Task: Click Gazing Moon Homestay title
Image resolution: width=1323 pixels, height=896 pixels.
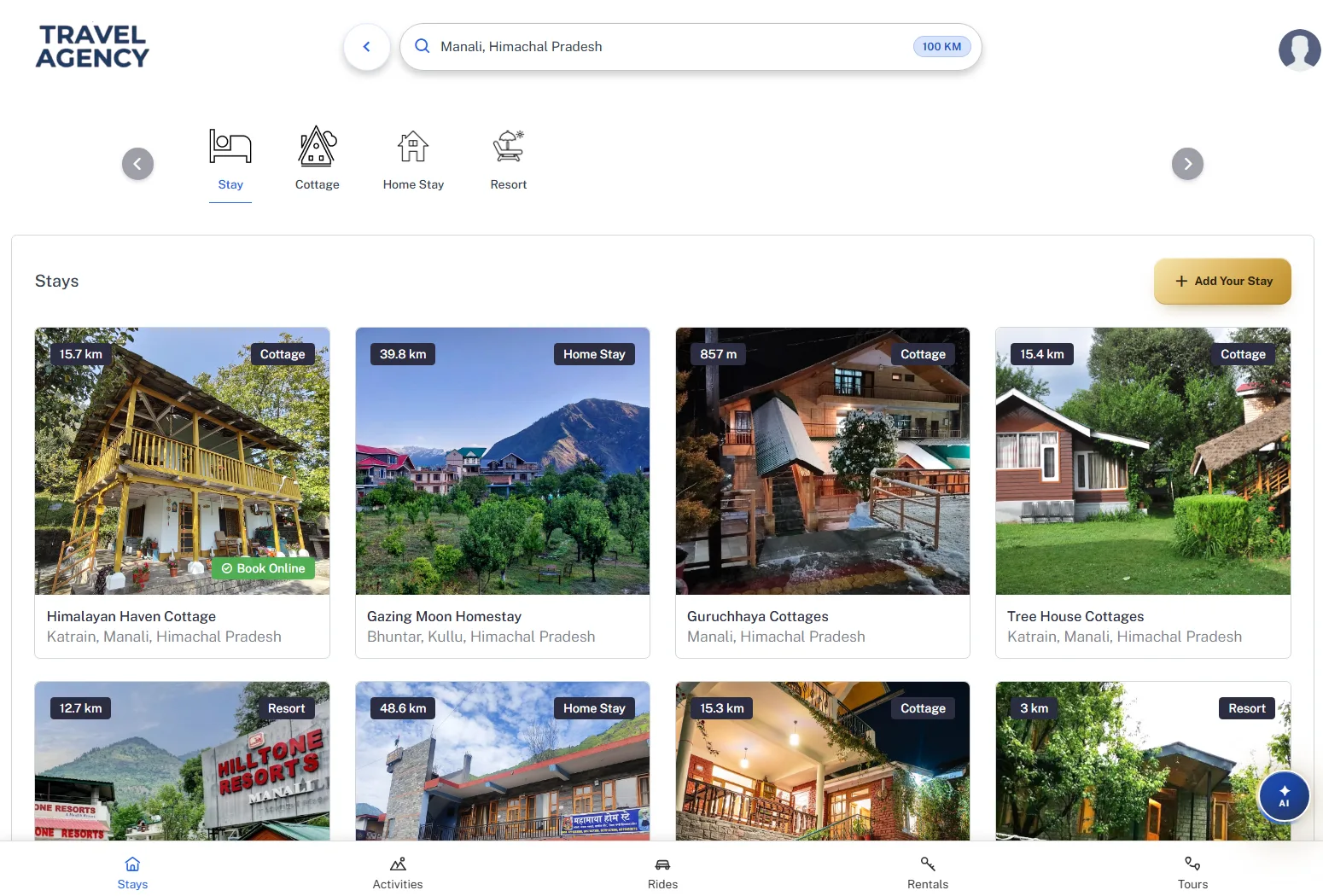Action: (x=444, y=616)
